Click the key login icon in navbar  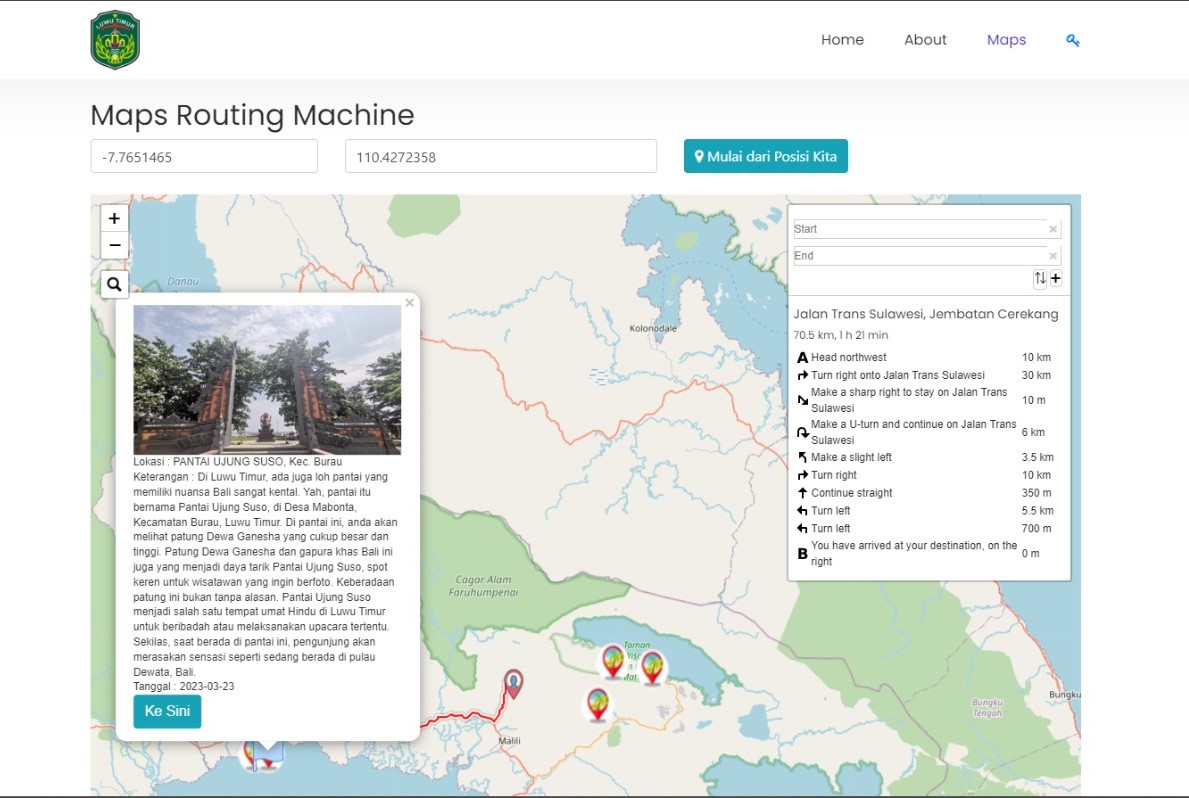pos(1072,40)
